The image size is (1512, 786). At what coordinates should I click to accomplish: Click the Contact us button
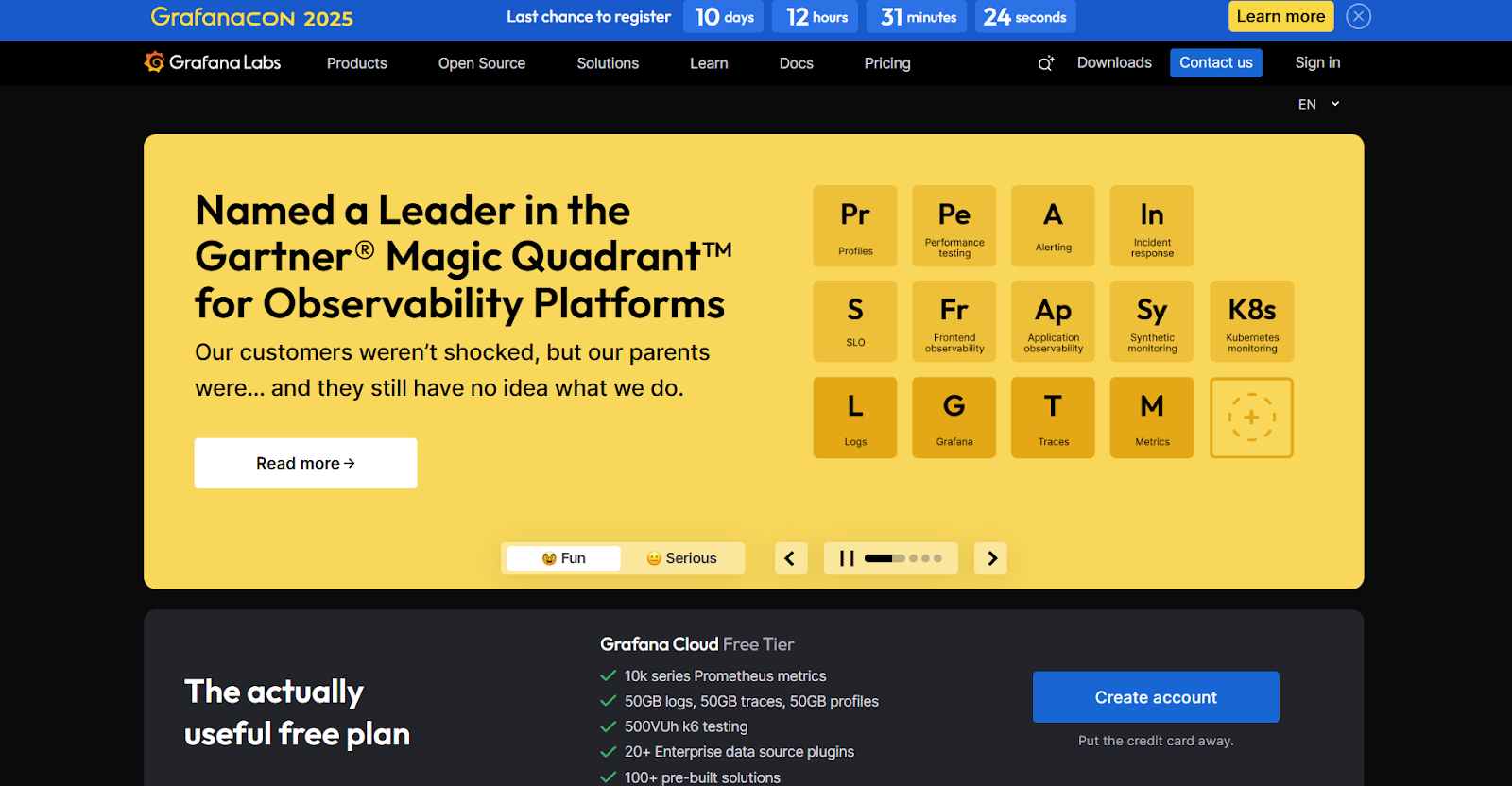click(1216, 62)
